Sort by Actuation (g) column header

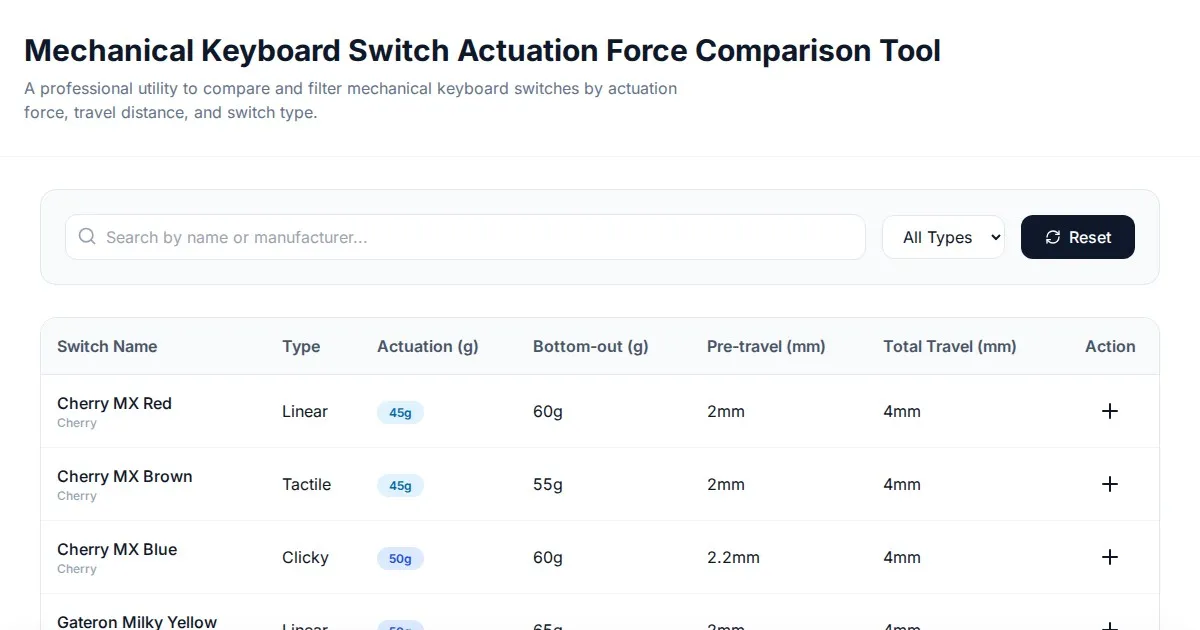click(x=427, y=346)
